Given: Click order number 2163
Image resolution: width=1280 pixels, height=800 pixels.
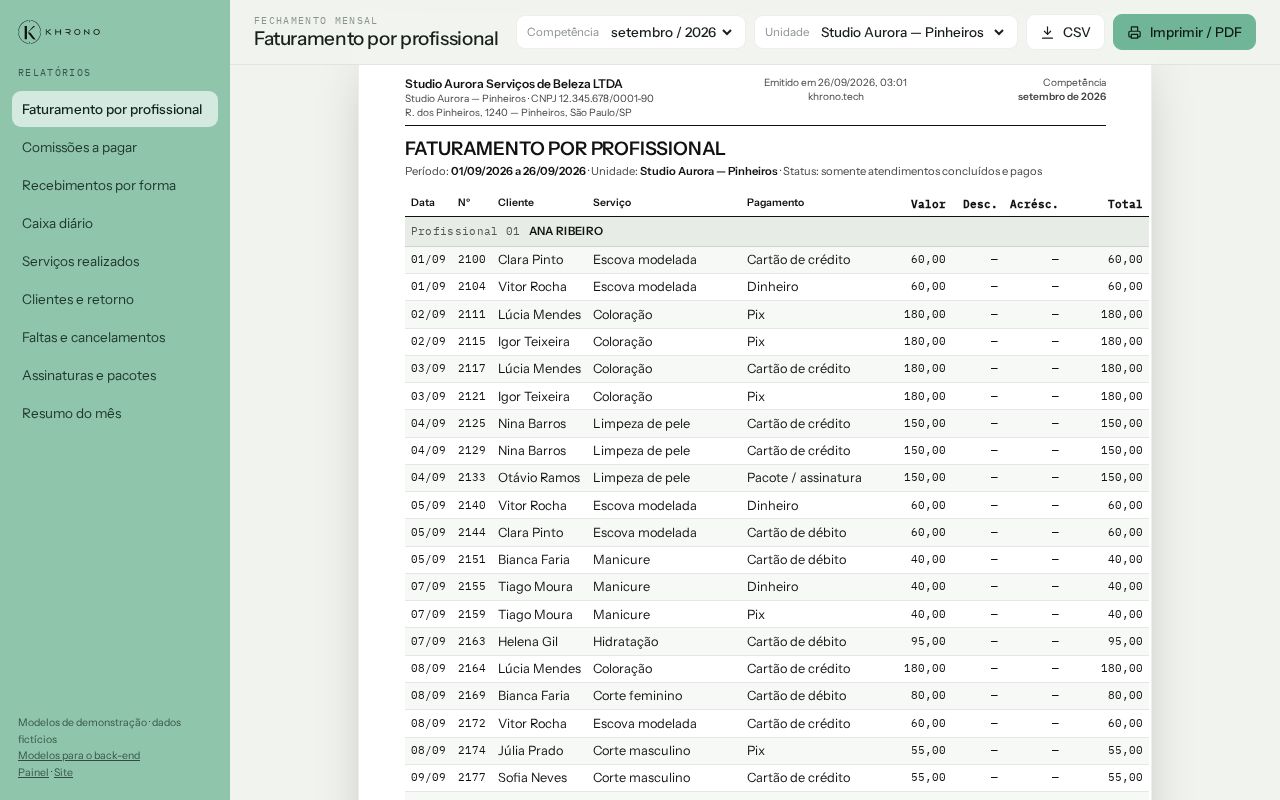Looking at the screenshot, I should [472, 641].
